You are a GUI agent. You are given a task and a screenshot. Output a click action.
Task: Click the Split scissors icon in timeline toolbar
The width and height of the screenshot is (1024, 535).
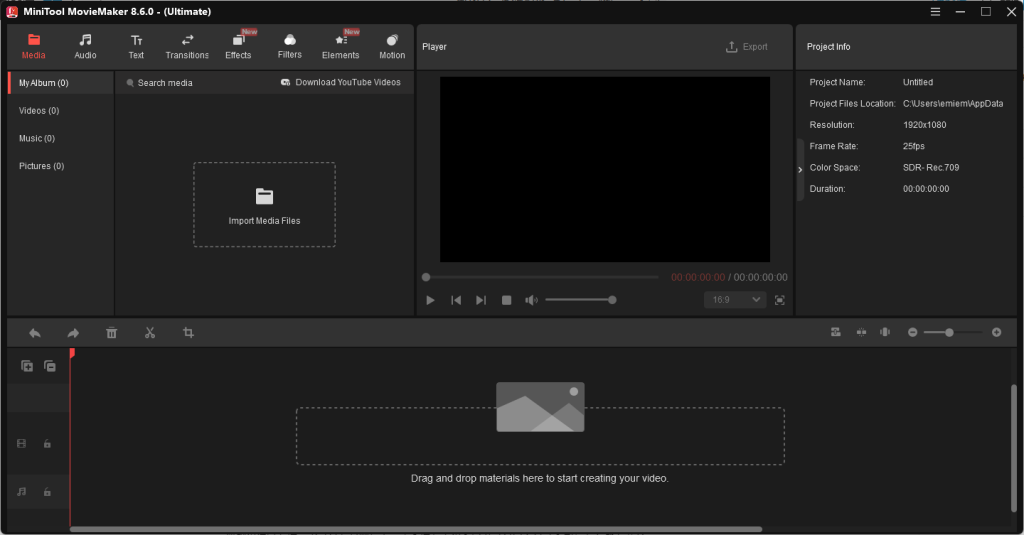[x=150, y=333]
